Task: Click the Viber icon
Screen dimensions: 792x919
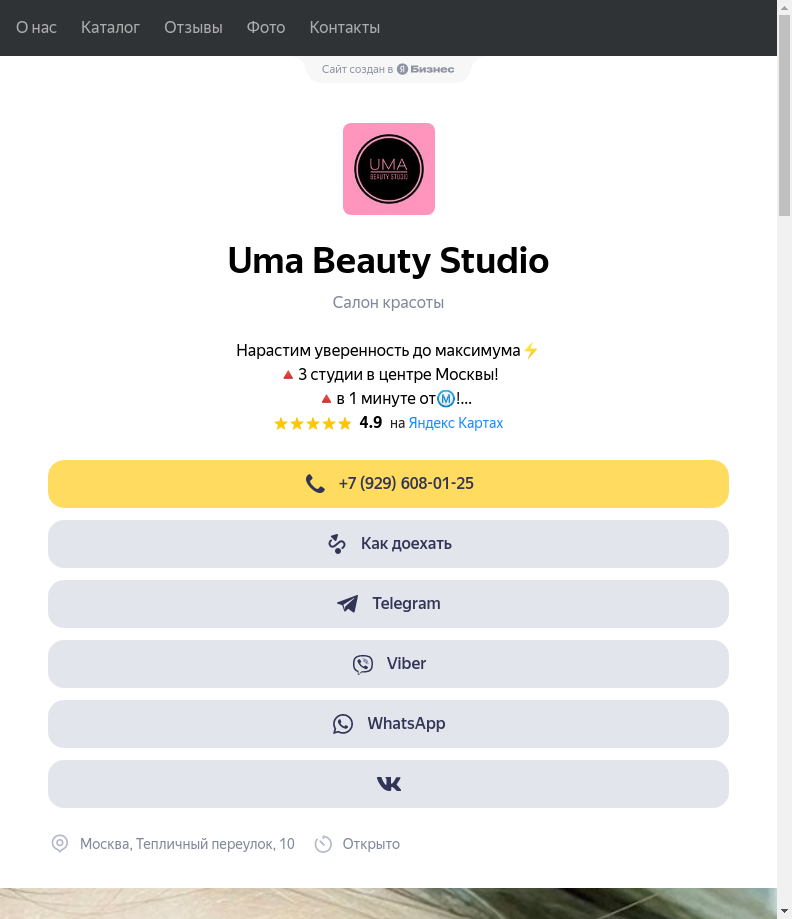Action: 363,664
